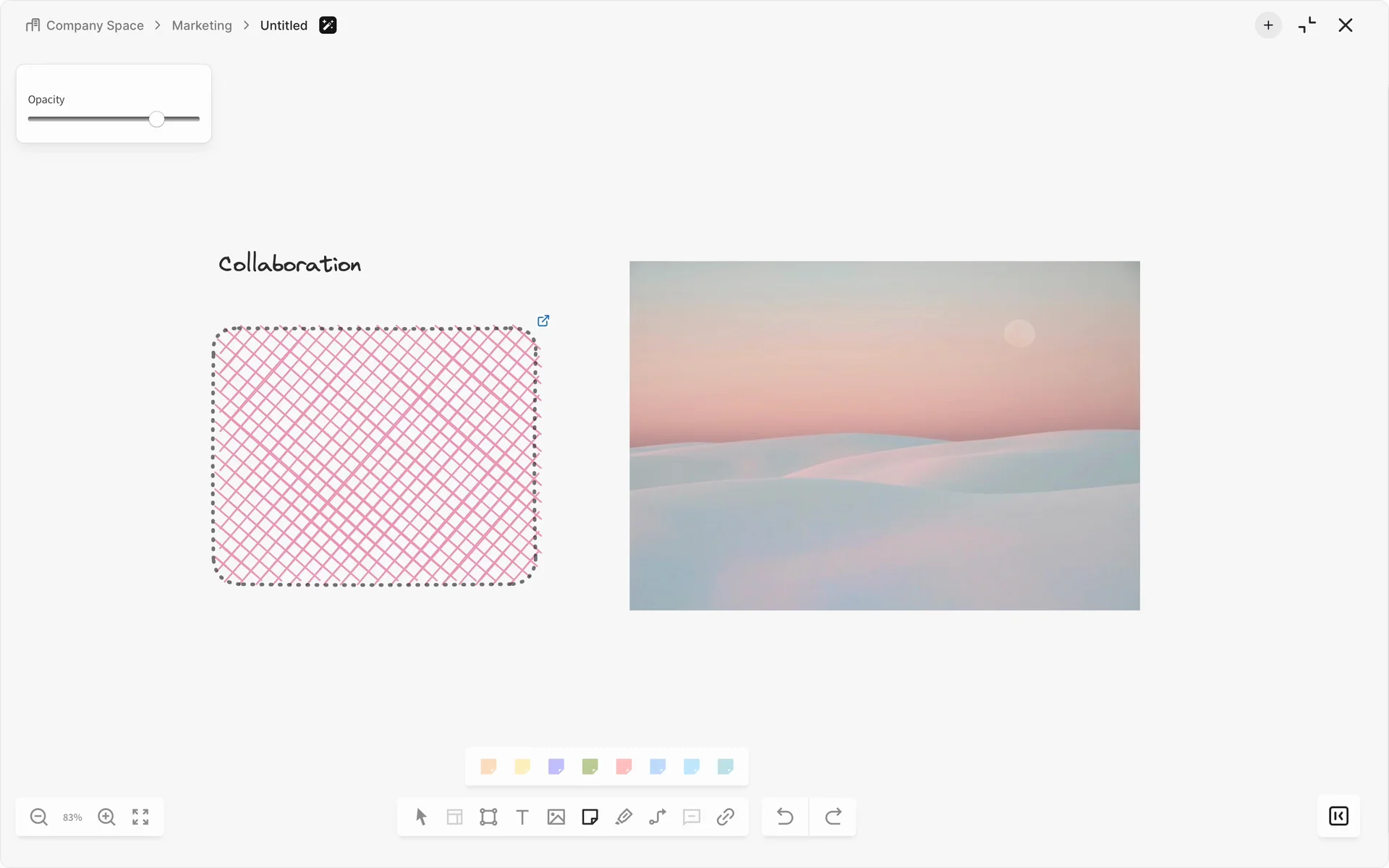Choose the purple sticky note color
1389x868 pixels.
point(556,766)
